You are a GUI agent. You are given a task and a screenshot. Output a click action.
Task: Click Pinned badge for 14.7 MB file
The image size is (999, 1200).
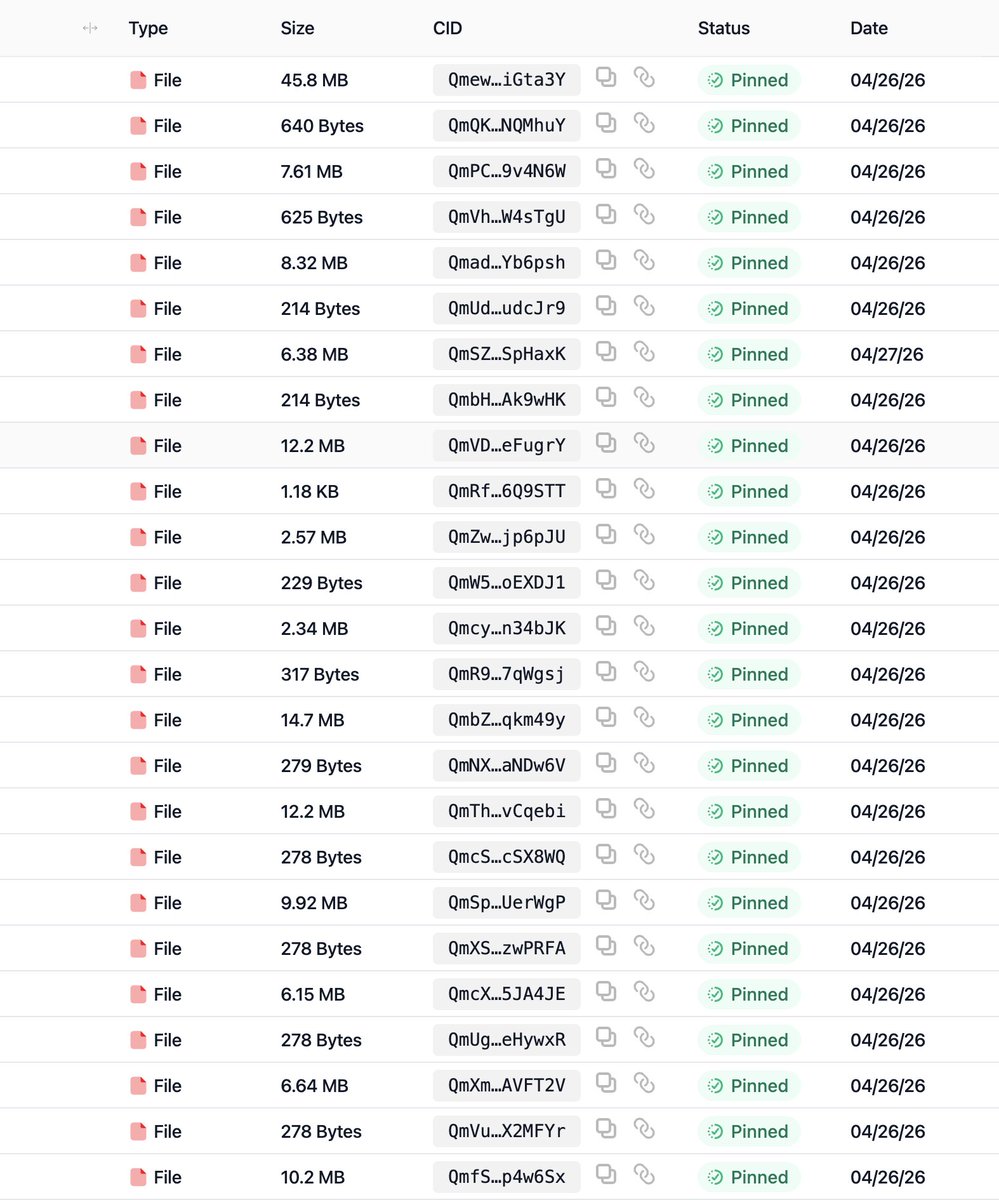[x=749, y=720]
